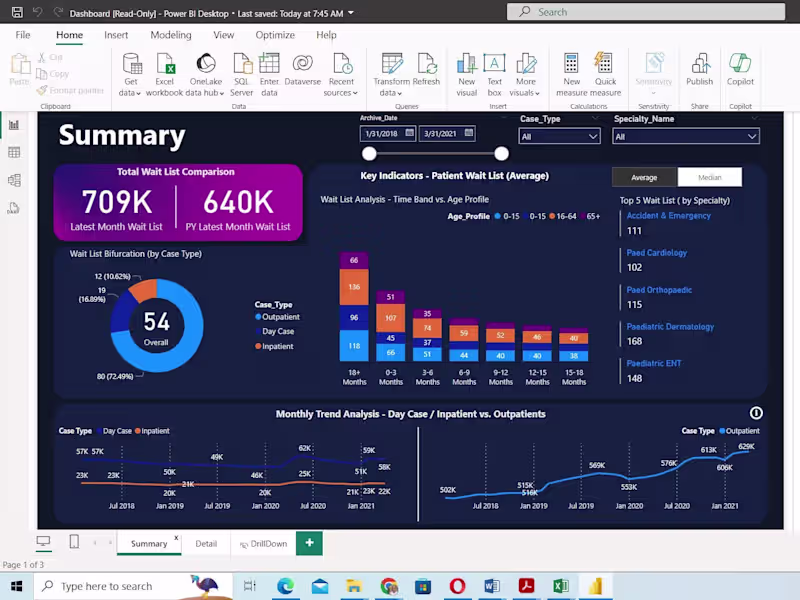The image size is (800, 600).
Task: Create a Quick measure
Action: 607,70
